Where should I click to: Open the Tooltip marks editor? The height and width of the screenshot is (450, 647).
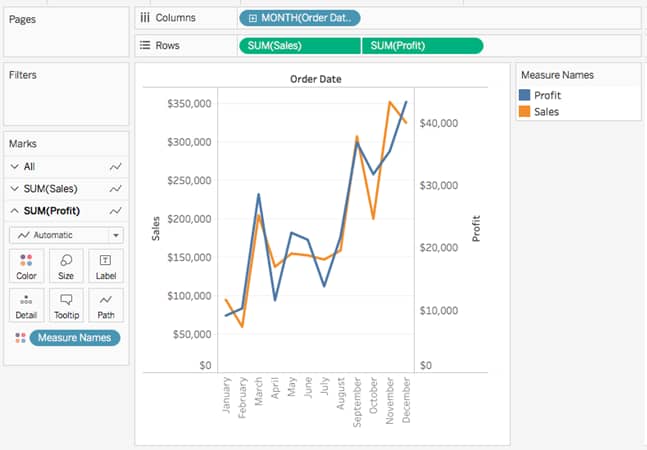pos(66,305)
